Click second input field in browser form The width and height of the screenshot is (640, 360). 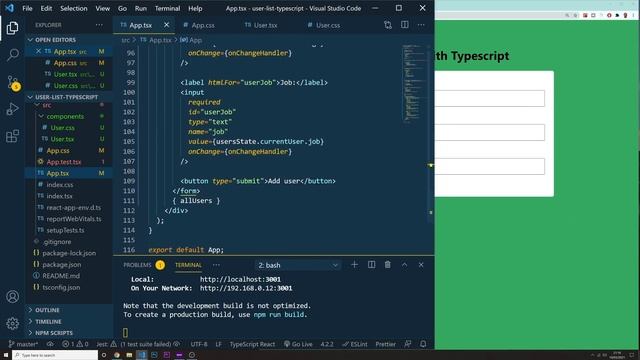point(489,132)
